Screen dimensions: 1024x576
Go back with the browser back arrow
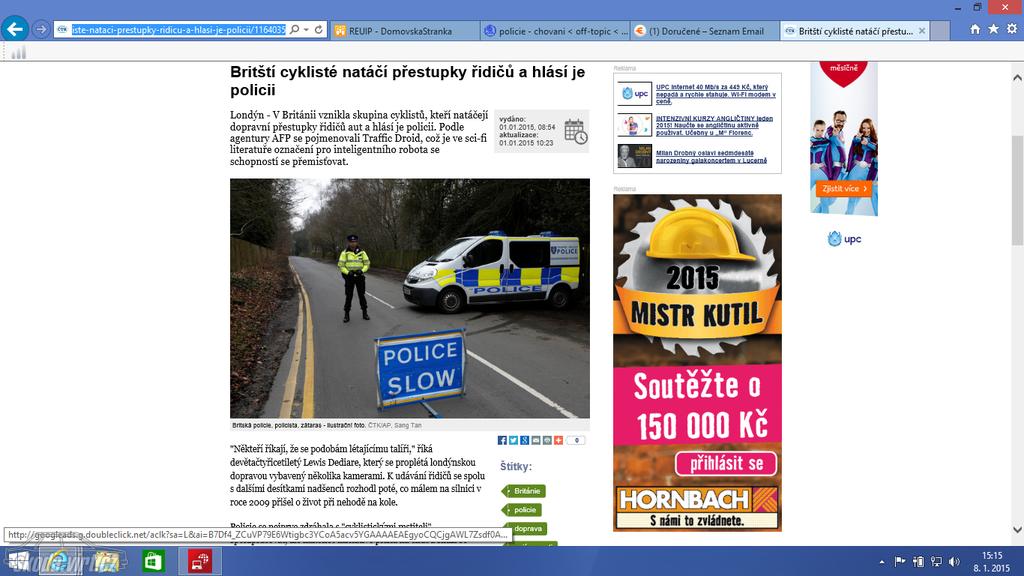coord(15,29)
